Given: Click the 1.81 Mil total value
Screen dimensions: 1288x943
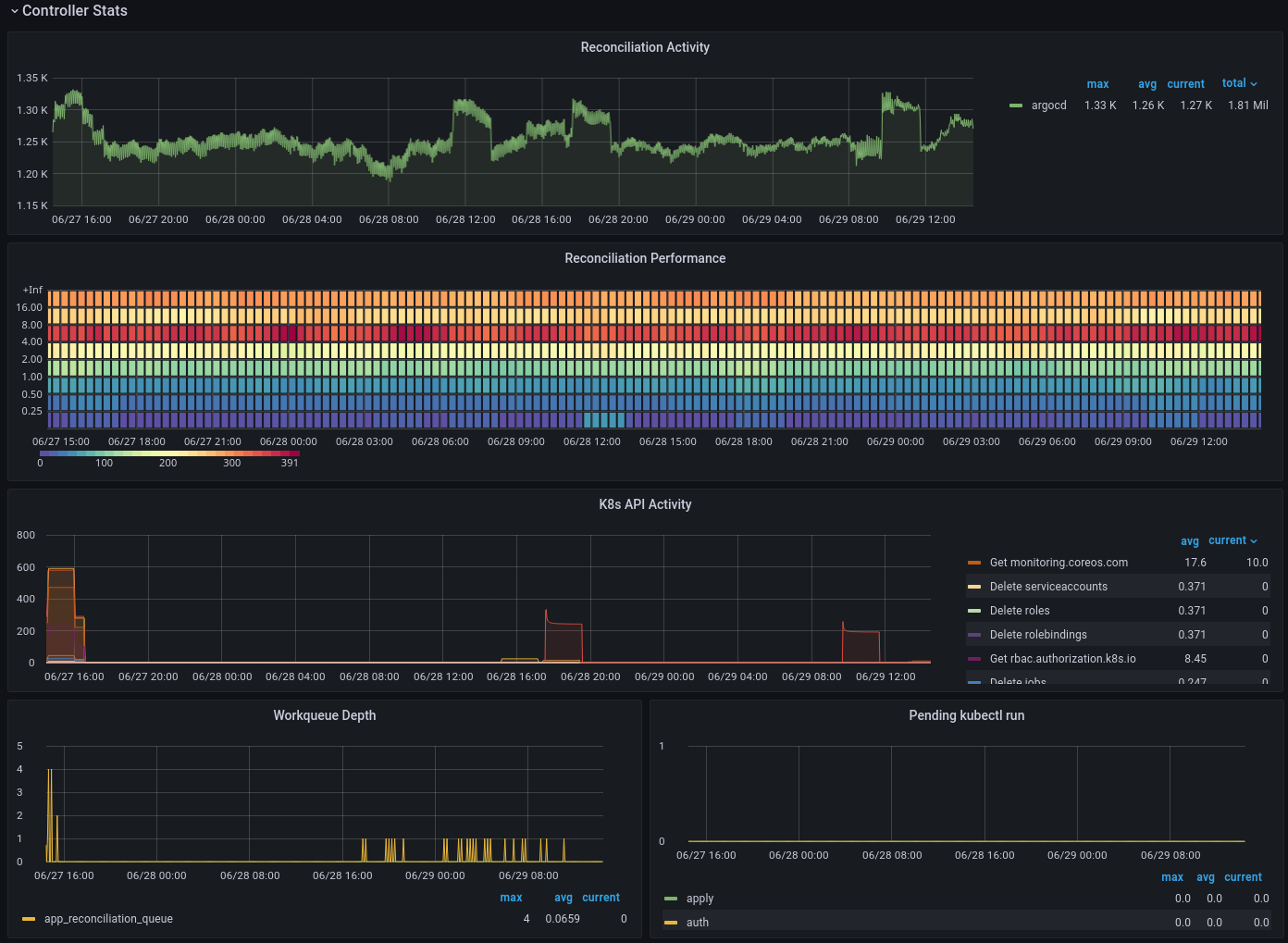Looking at the screenshot, I should (x=1247, y=105).
